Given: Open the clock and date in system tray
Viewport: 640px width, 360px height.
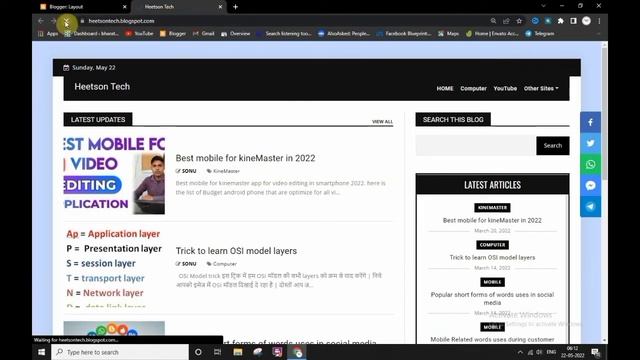Looking at the screenshot, I should coord(572,352).
